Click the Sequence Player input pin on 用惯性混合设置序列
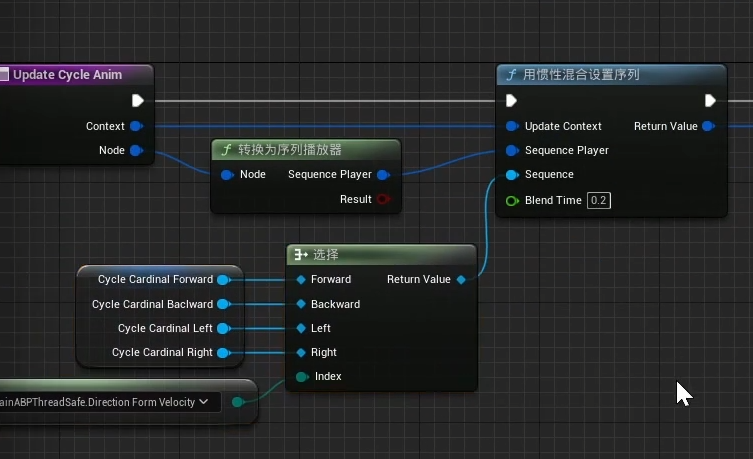This screenshot has height=459, width=753. pos(512,150)
